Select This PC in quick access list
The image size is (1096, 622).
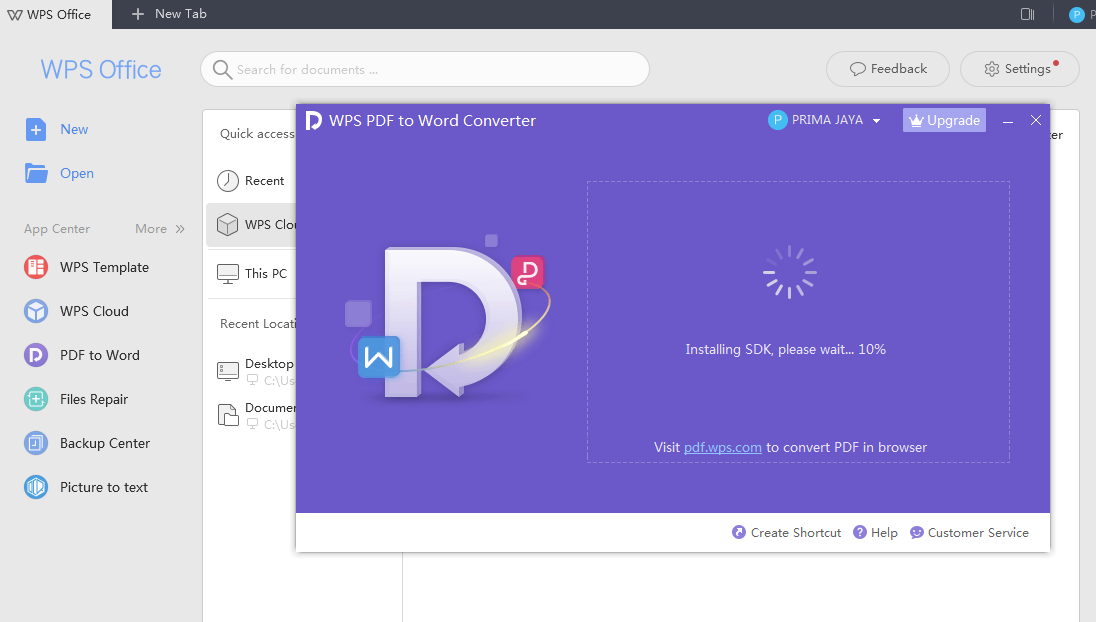[252, 273]
